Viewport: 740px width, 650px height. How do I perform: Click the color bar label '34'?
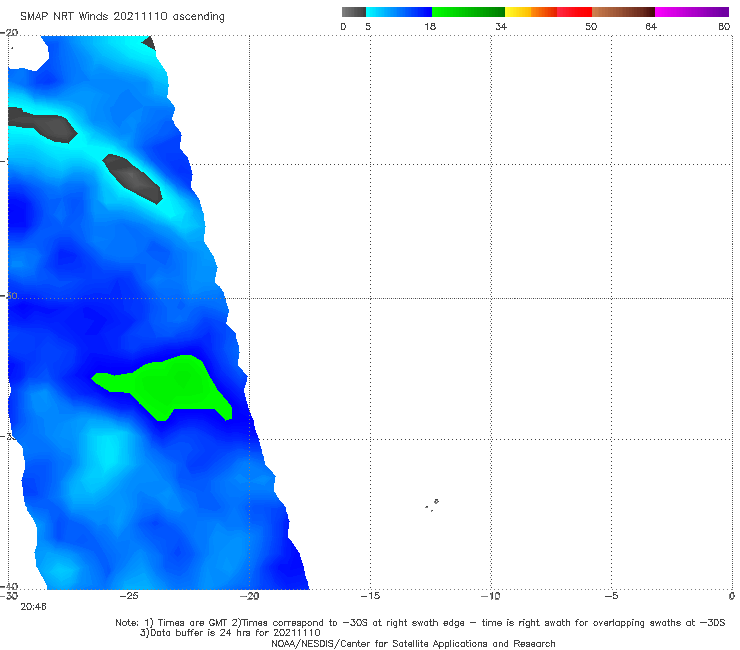click(501, 26)
